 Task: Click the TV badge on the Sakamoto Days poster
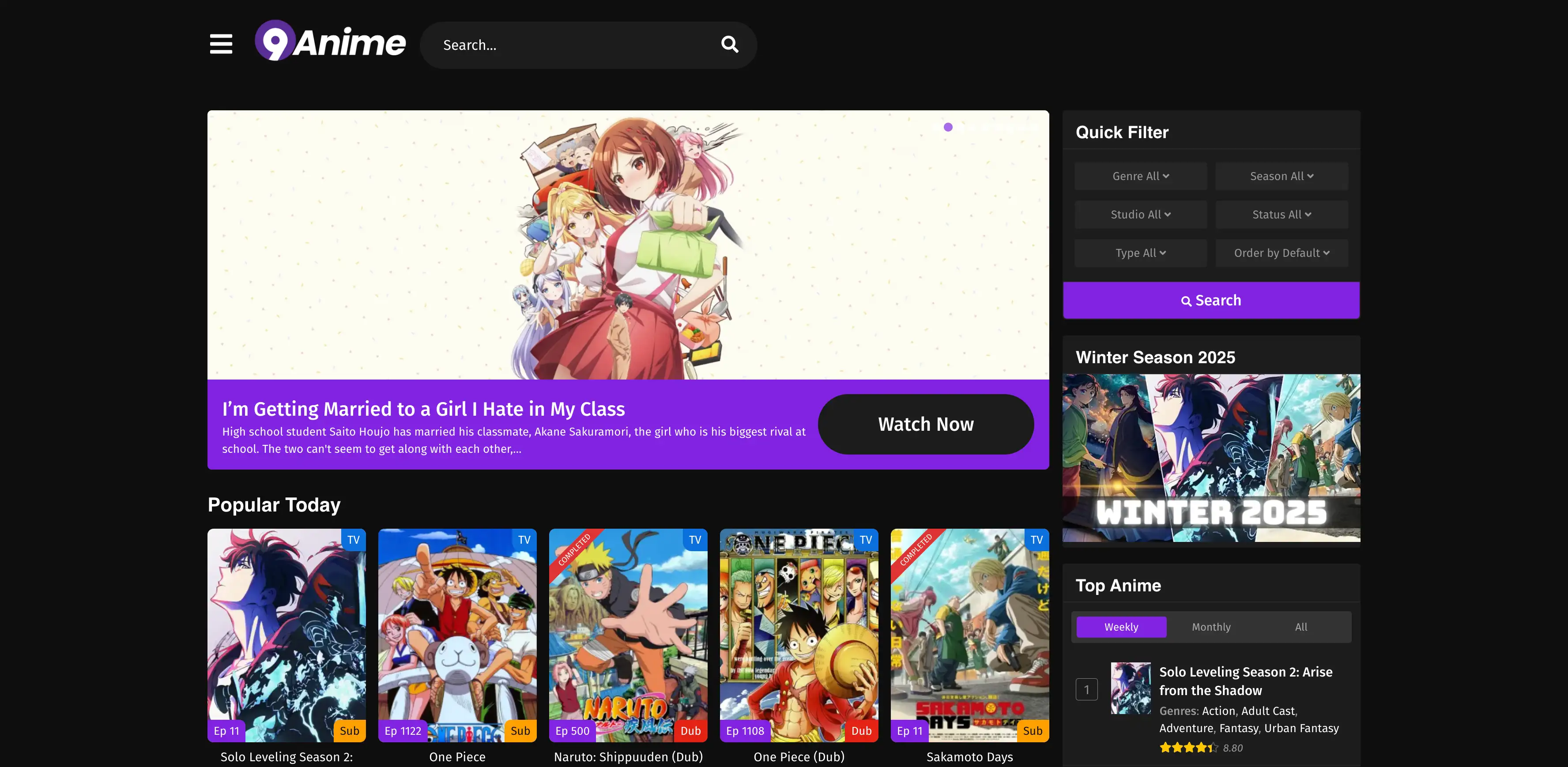pos(1036,539)
